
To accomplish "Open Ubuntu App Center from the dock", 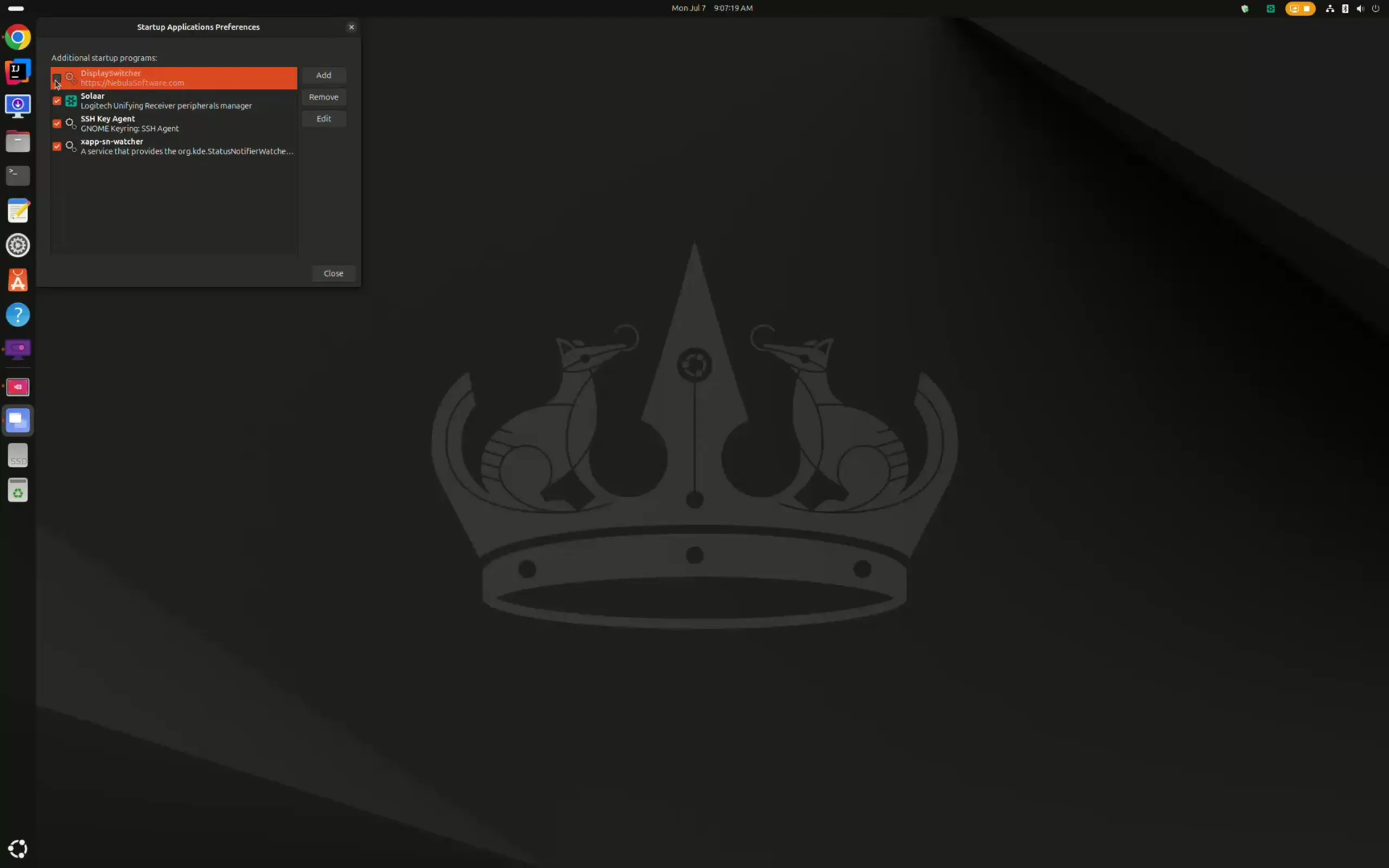I will (18, 280).
